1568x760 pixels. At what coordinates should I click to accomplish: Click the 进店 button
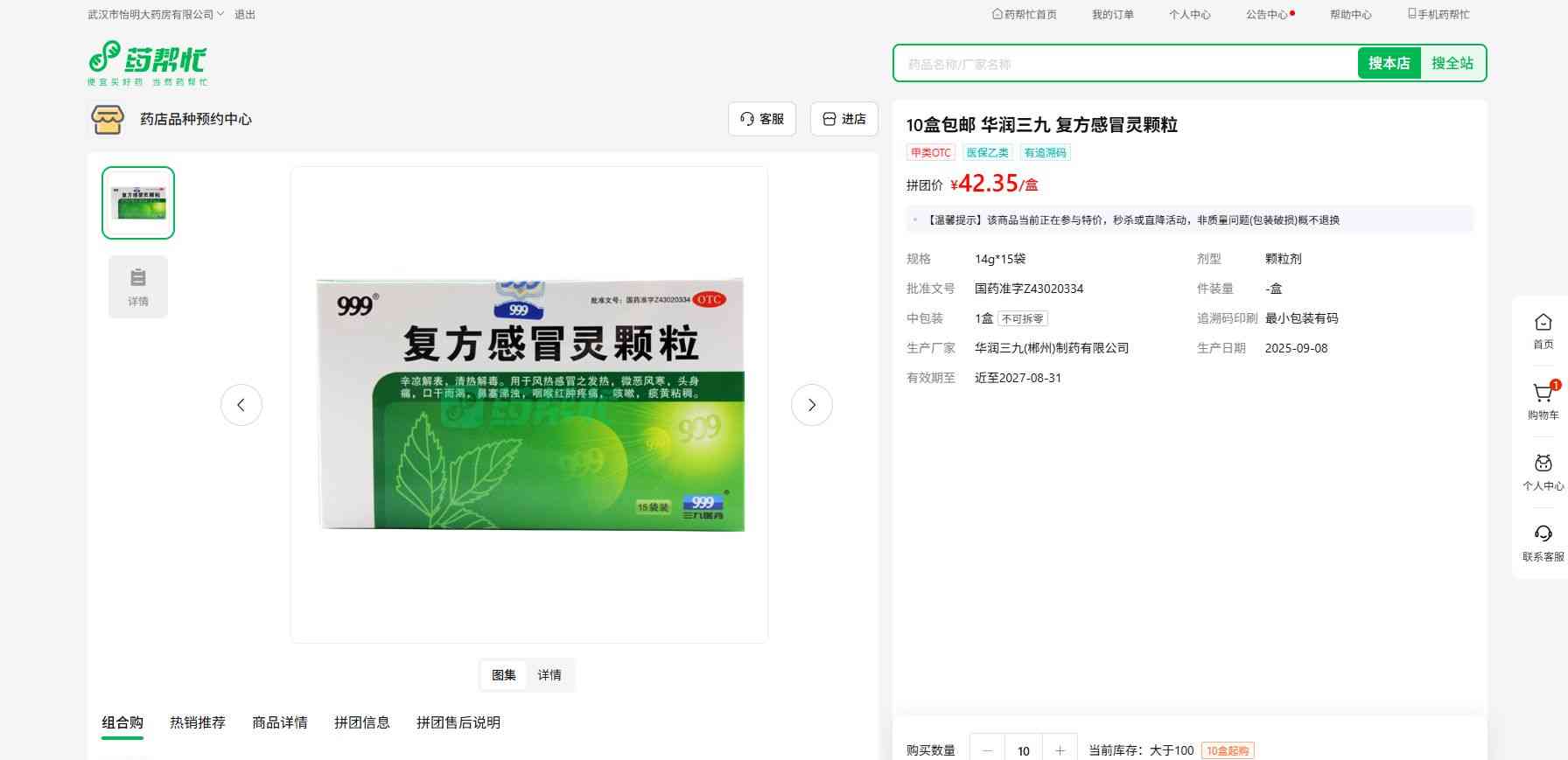[844, 119]
